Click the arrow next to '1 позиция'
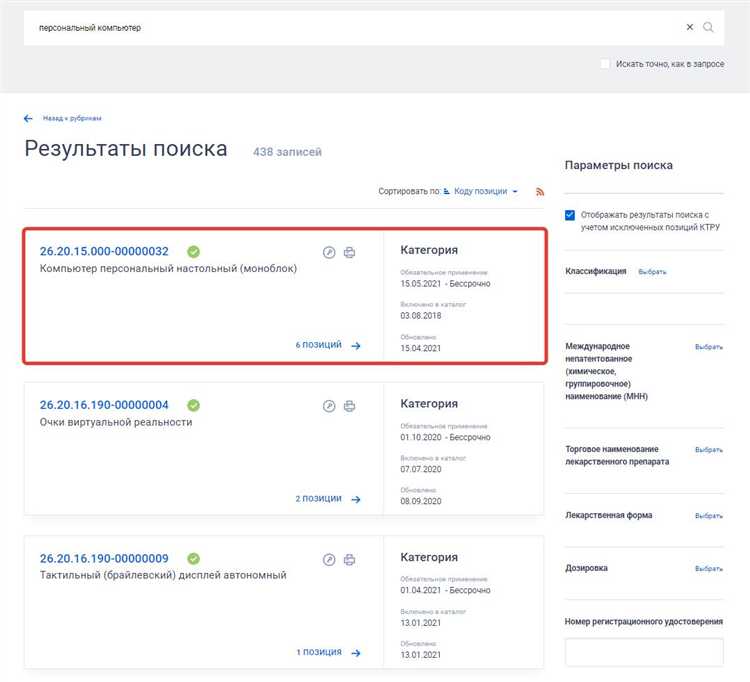This screenshot has width=750, height=682. point(356,653)
